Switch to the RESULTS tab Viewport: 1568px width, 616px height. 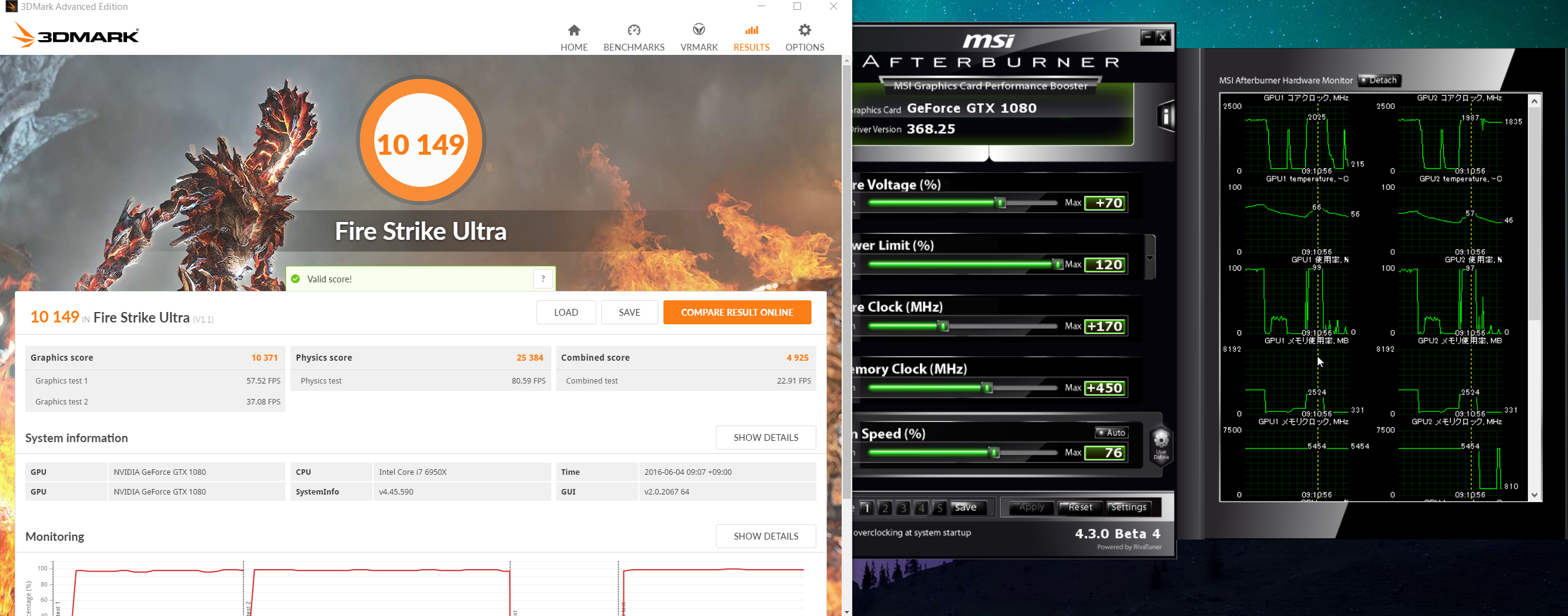751,38
